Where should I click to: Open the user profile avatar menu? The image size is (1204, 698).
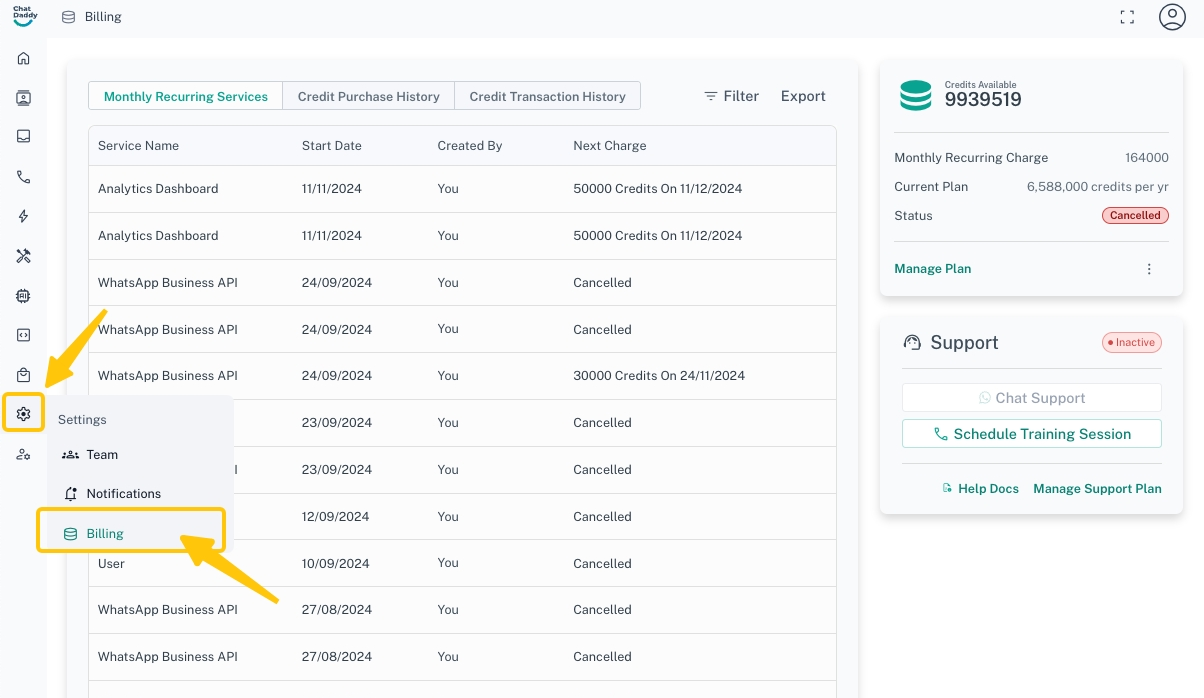(x=1172, y=17)
